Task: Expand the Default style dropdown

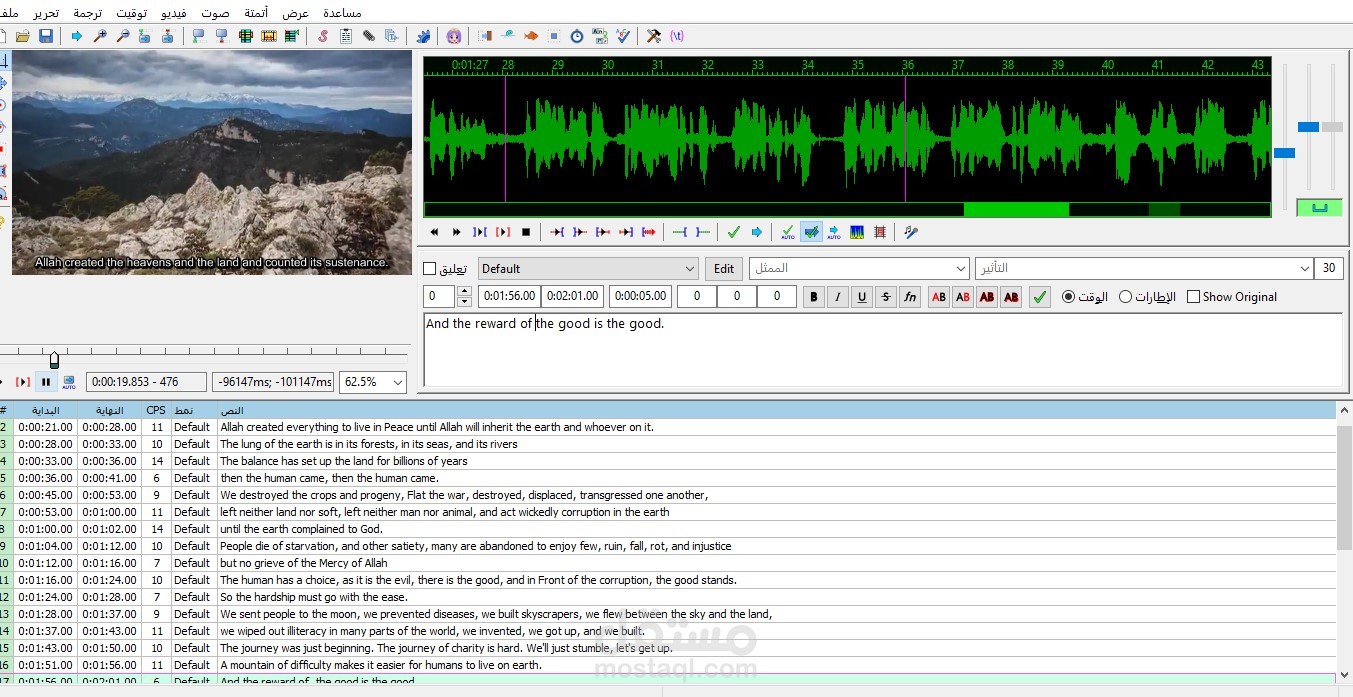Action: click(x=689, y=269)
